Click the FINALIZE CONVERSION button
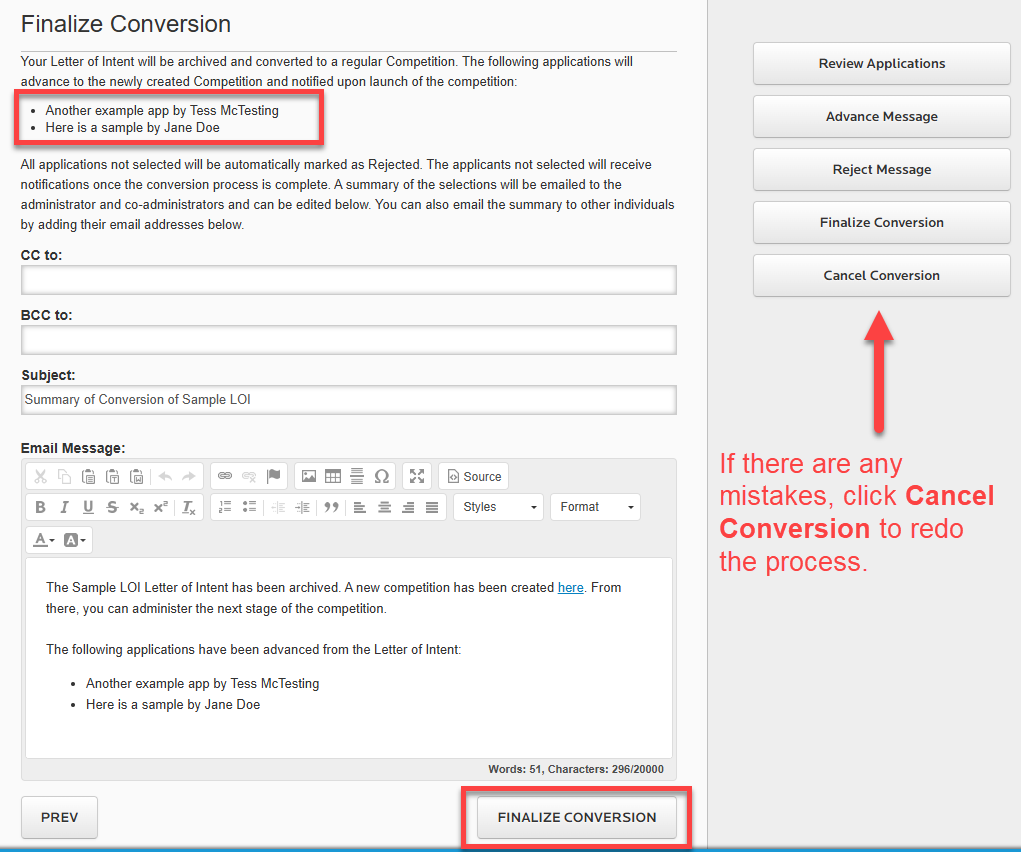Screen dimensions: 1021x852 [577, 817]
